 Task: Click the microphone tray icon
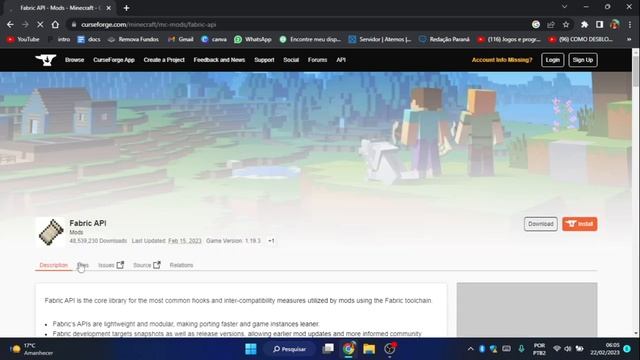(x=521, y=349)
